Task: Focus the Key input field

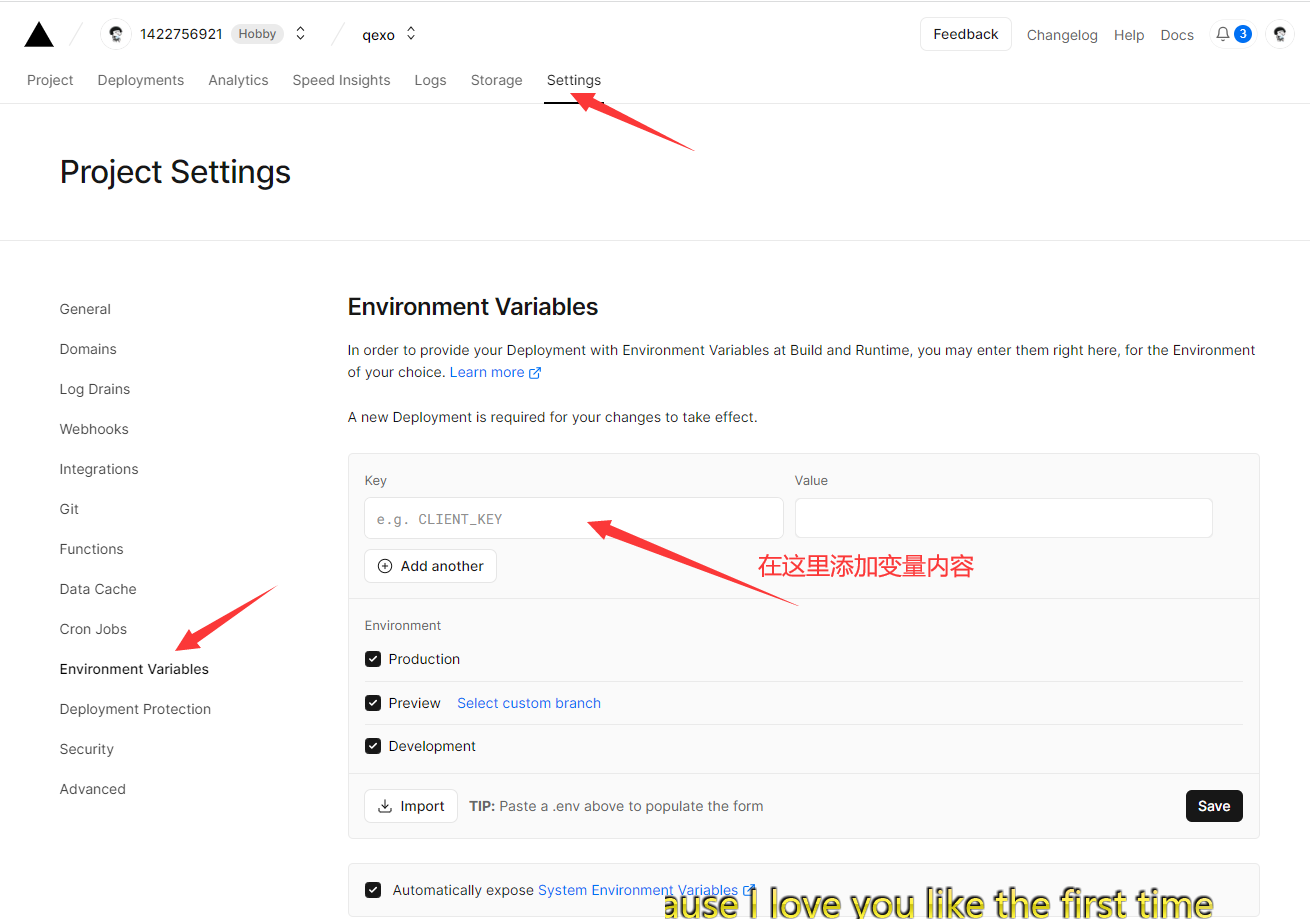Action: (x=573, y=519)
